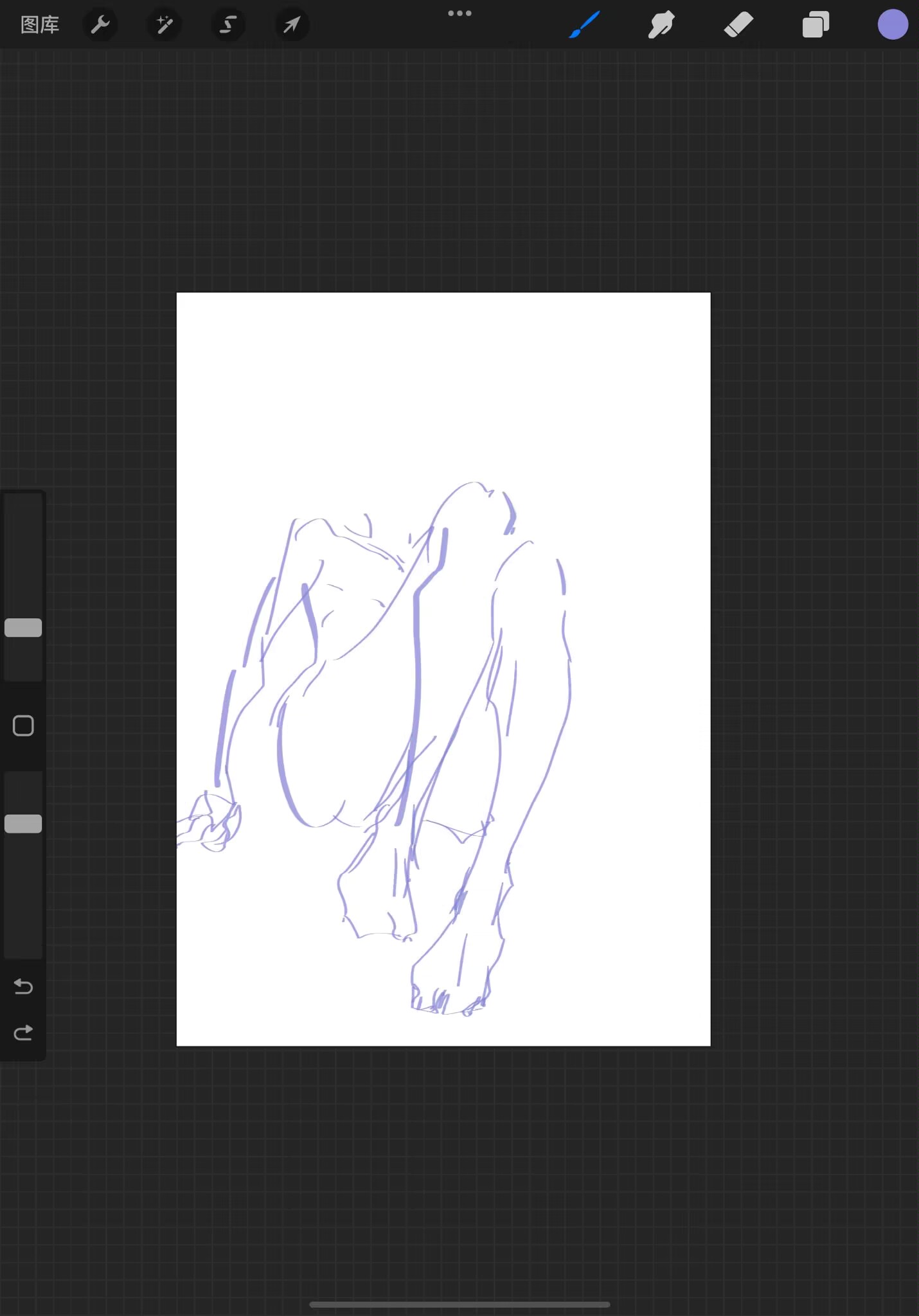This screenshot has width=919, height=1316.
Task: Redo the last undone stroke
Action: click(x=23, y=1033)
